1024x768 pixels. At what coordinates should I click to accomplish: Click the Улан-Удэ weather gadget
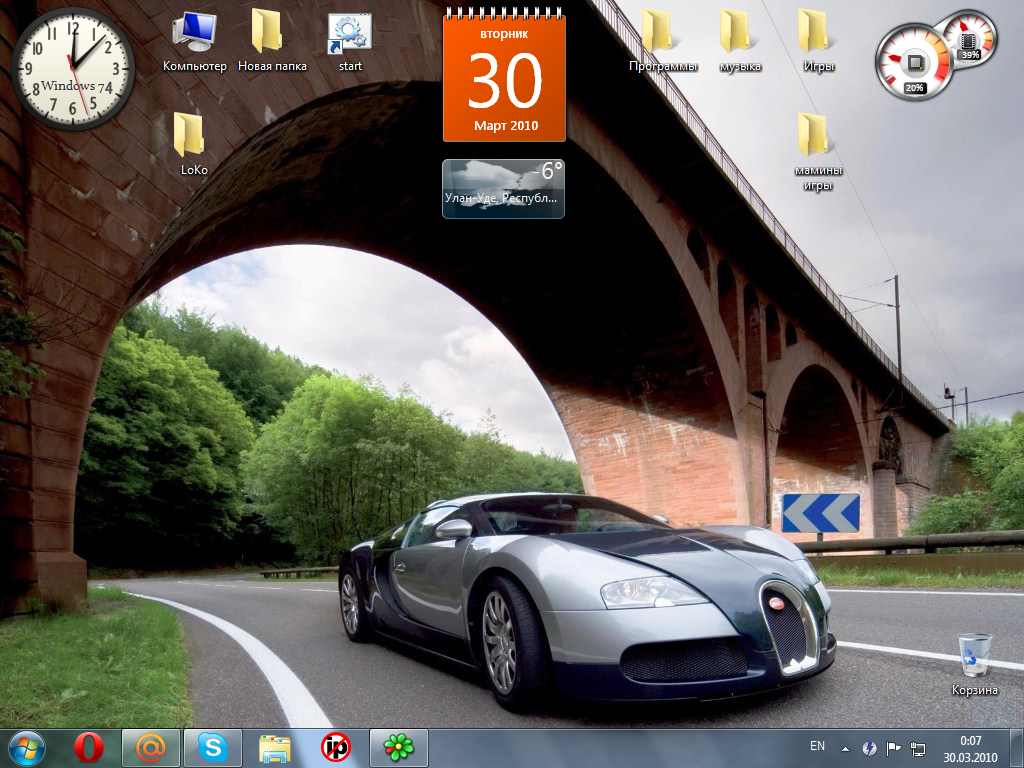coord(503,188)
